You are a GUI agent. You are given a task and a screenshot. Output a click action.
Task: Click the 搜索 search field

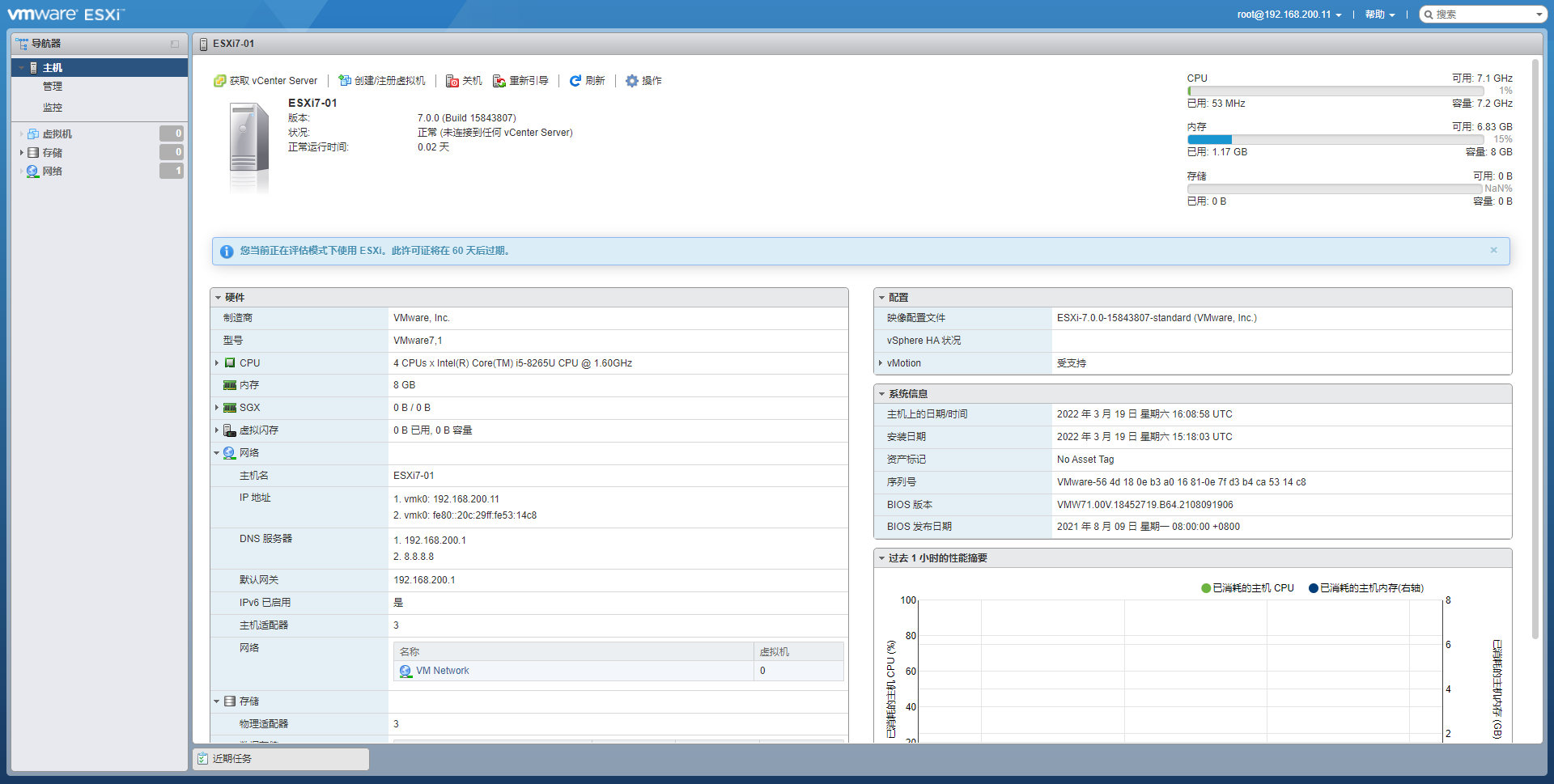coord(1484,15)
